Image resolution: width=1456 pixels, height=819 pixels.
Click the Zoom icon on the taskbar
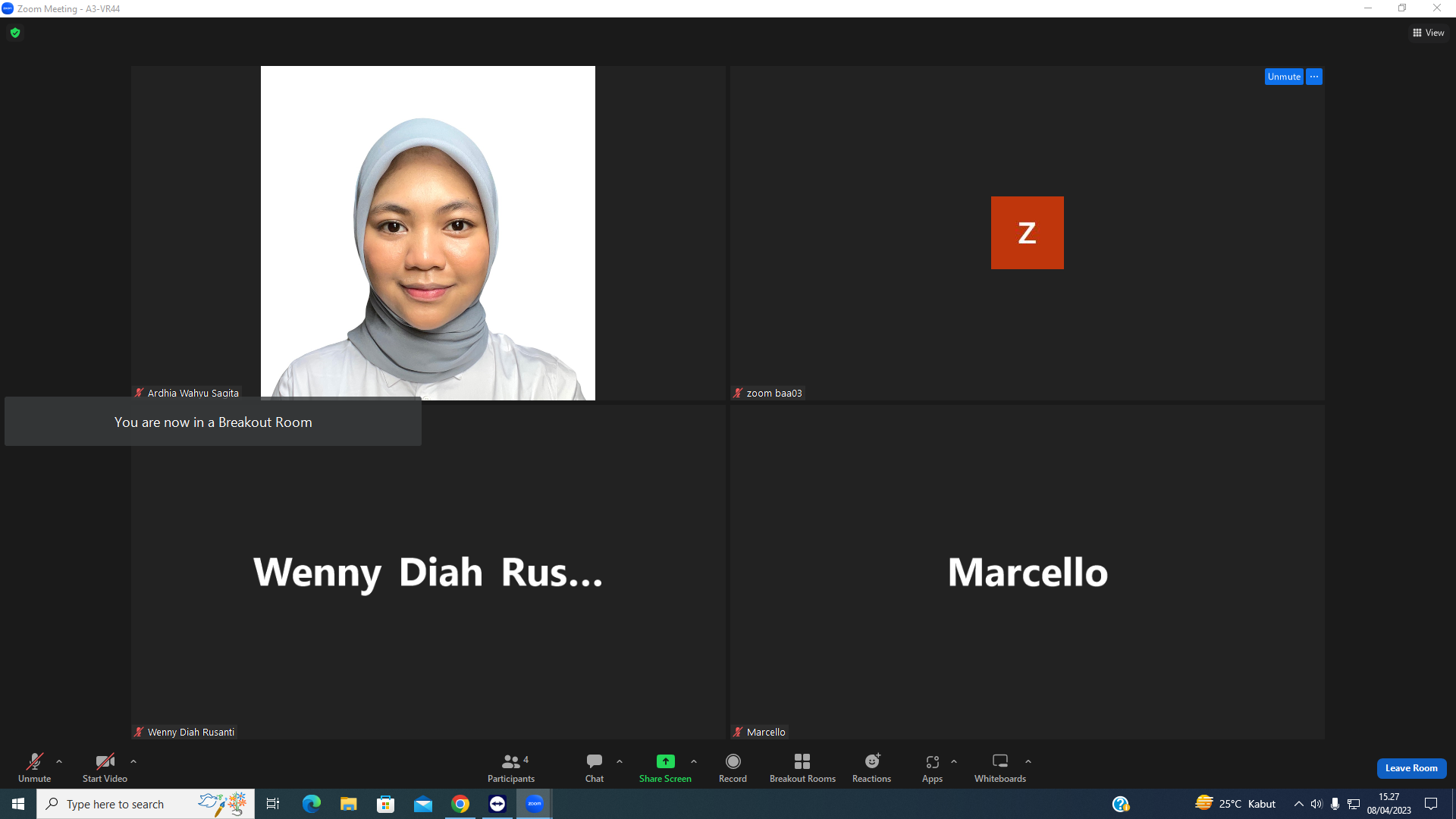tap(535, 804)
